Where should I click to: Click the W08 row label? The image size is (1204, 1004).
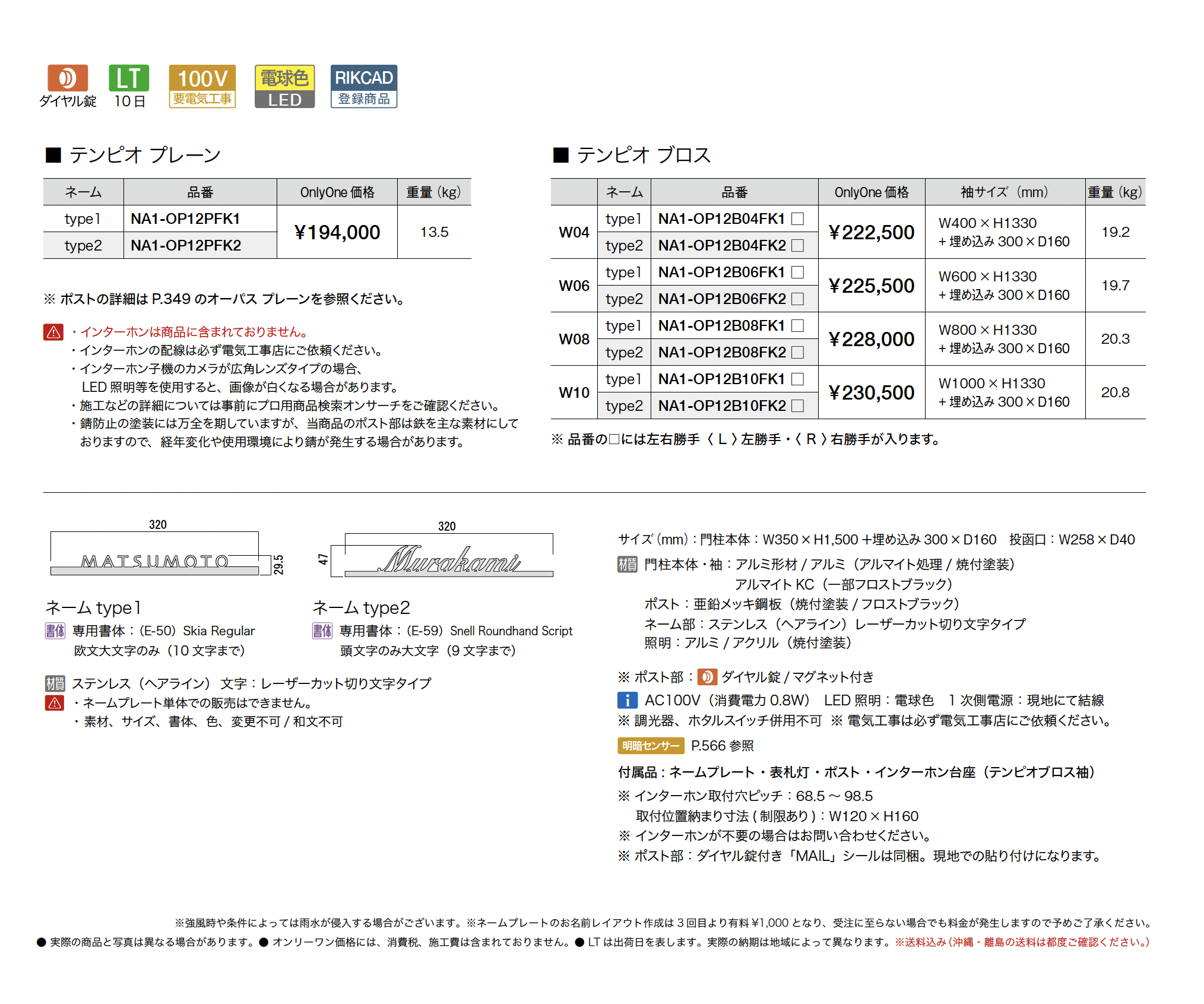point(574,339)
